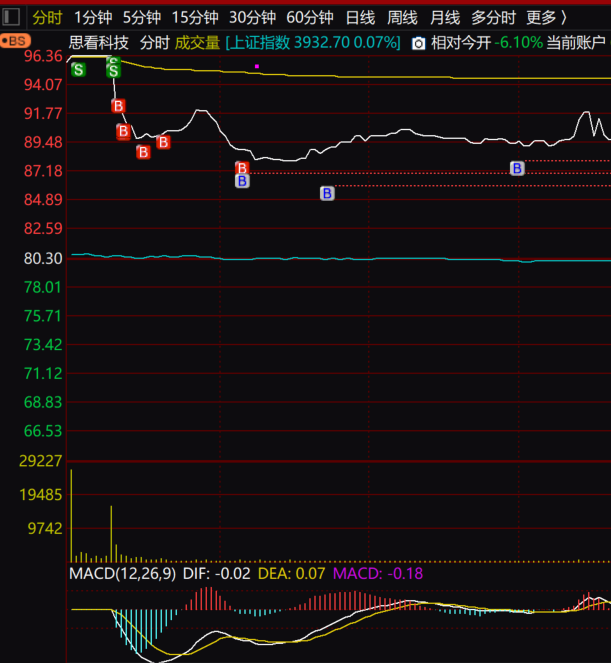
Task: Click the 相对今开 label
Action: point(461,43)
